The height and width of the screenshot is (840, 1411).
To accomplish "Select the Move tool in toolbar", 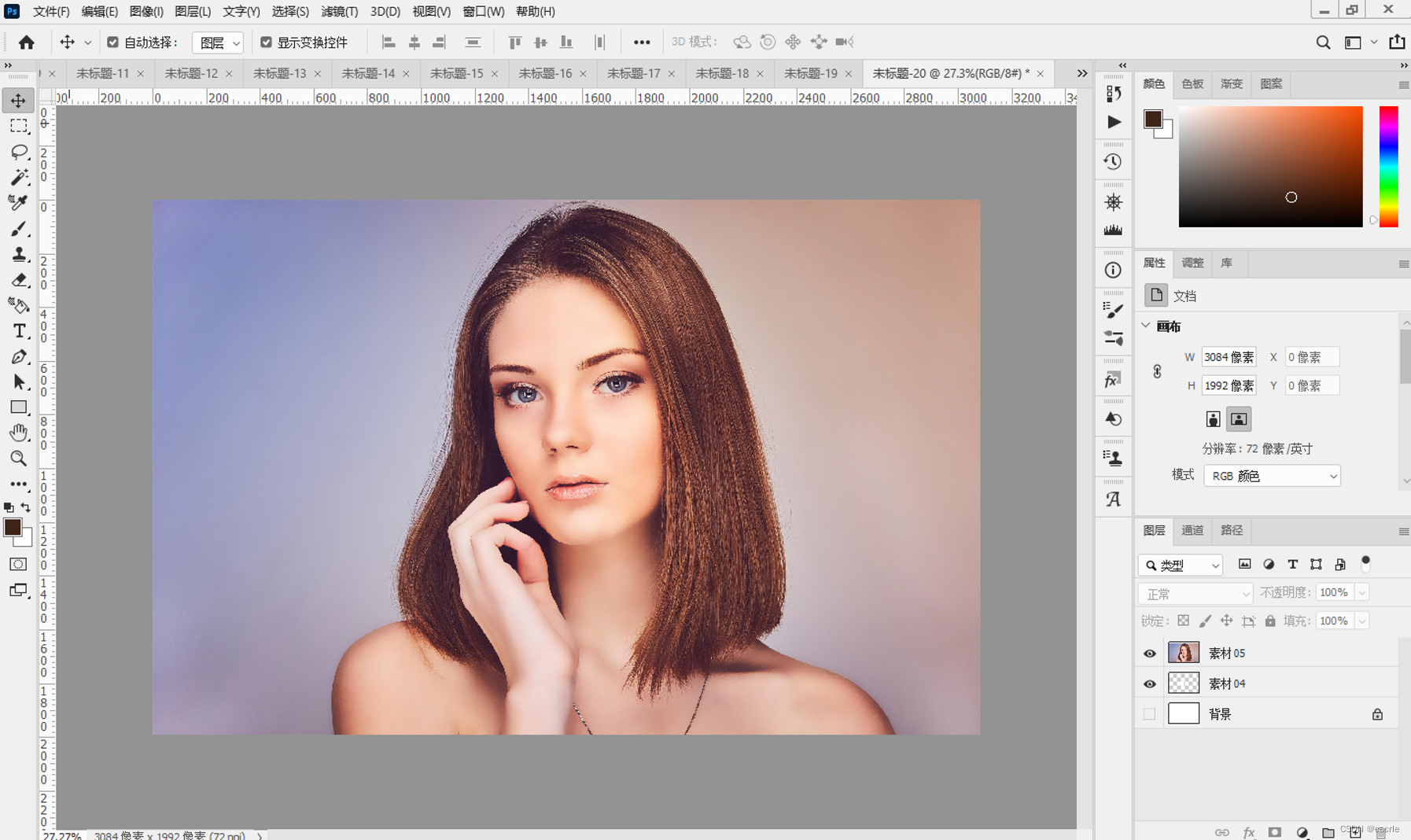I will (x=18, y=101).
